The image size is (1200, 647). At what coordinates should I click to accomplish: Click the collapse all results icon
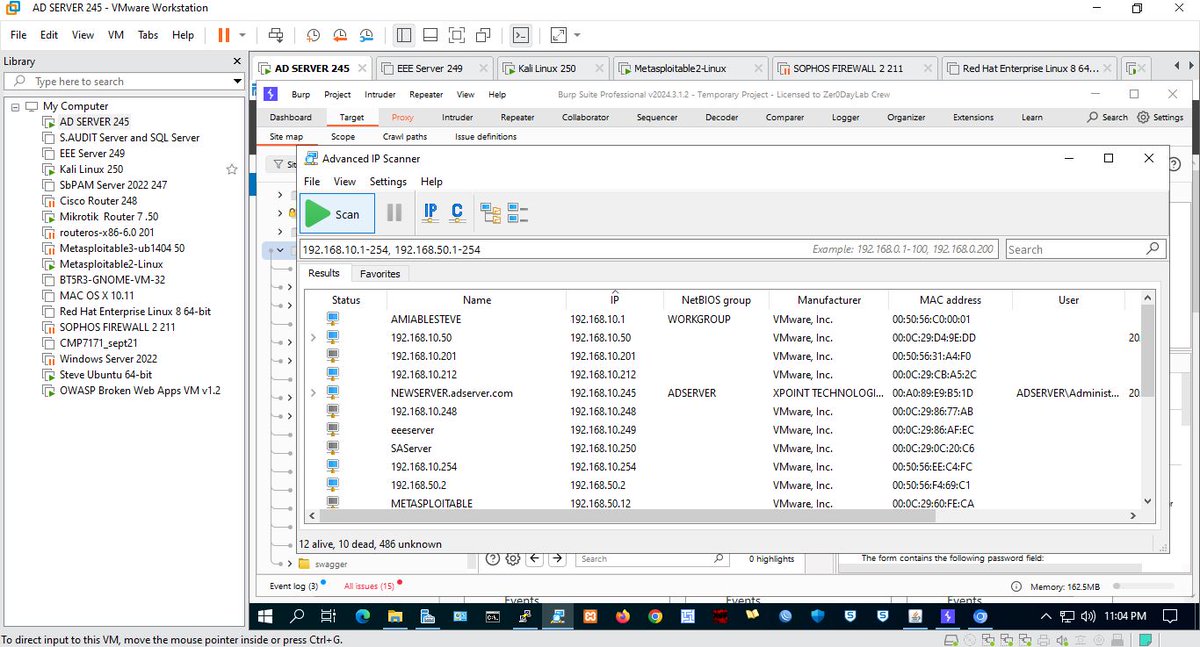point(517,213)
